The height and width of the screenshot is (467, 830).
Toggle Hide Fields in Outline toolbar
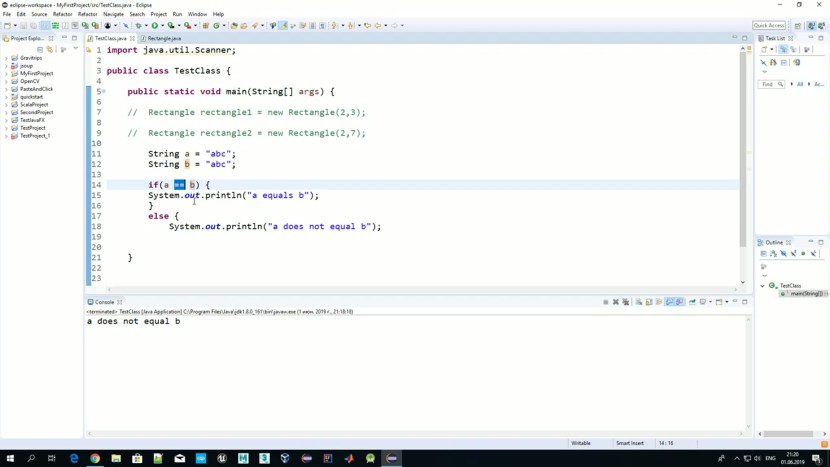coord(783,254)
